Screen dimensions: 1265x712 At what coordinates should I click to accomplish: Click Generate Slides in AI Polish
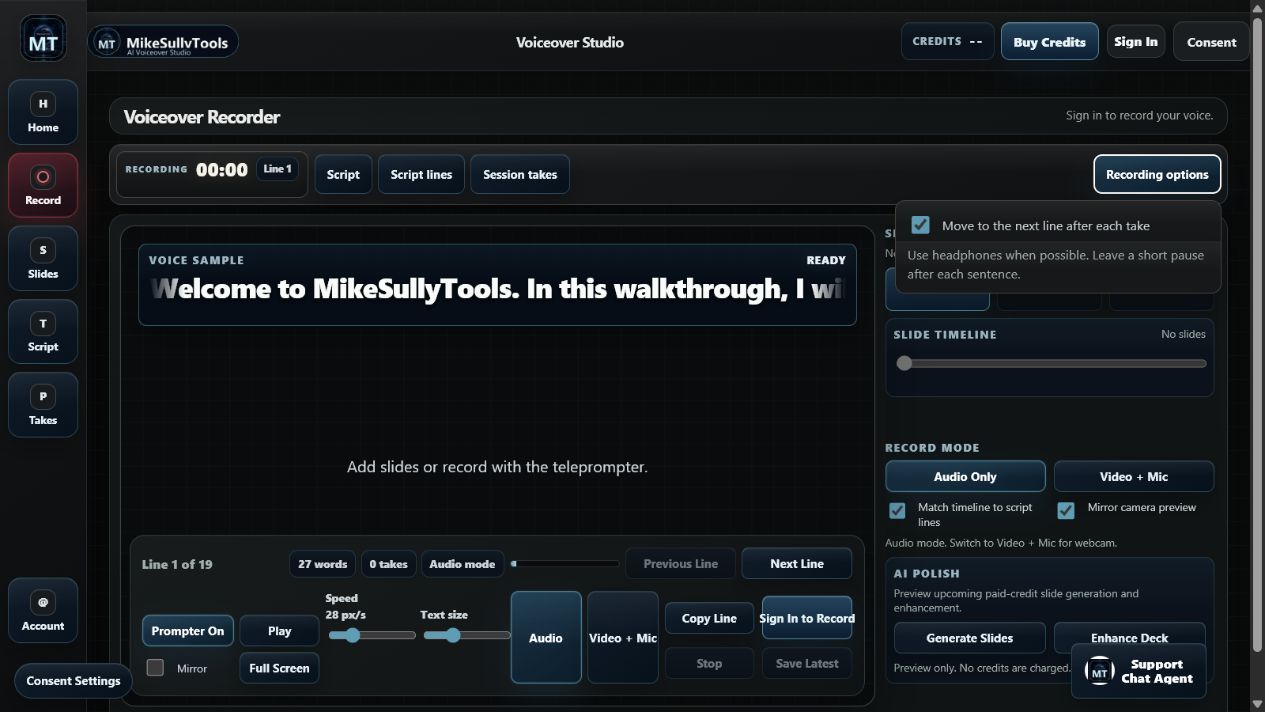pyautogui.click(x=970, y=638)
